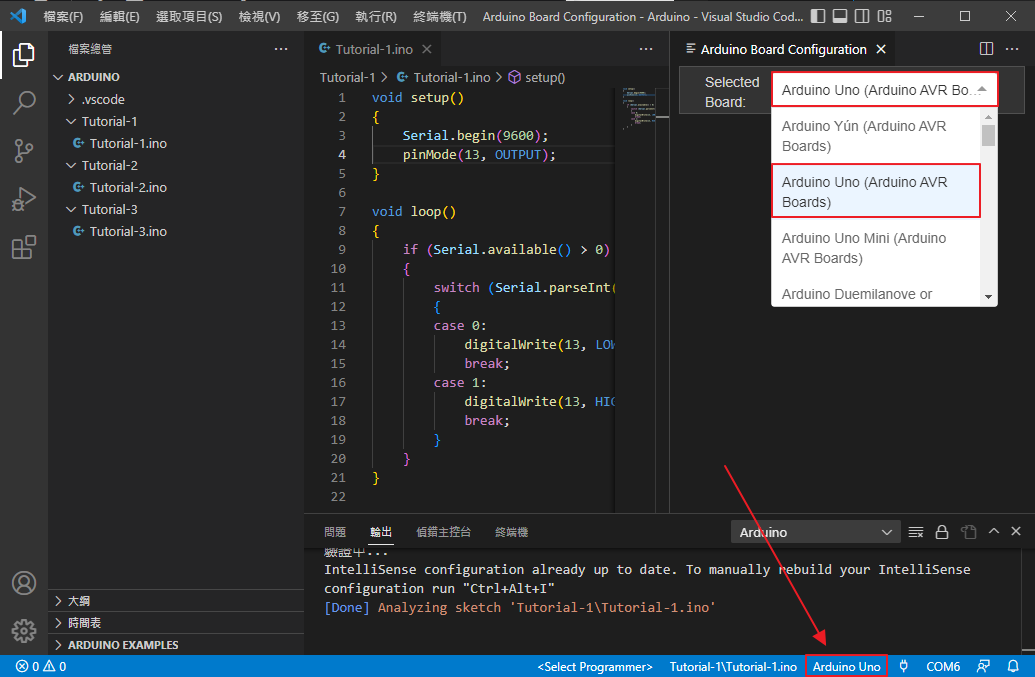Click <Select Programmer> in status bar

click(595, 666)
